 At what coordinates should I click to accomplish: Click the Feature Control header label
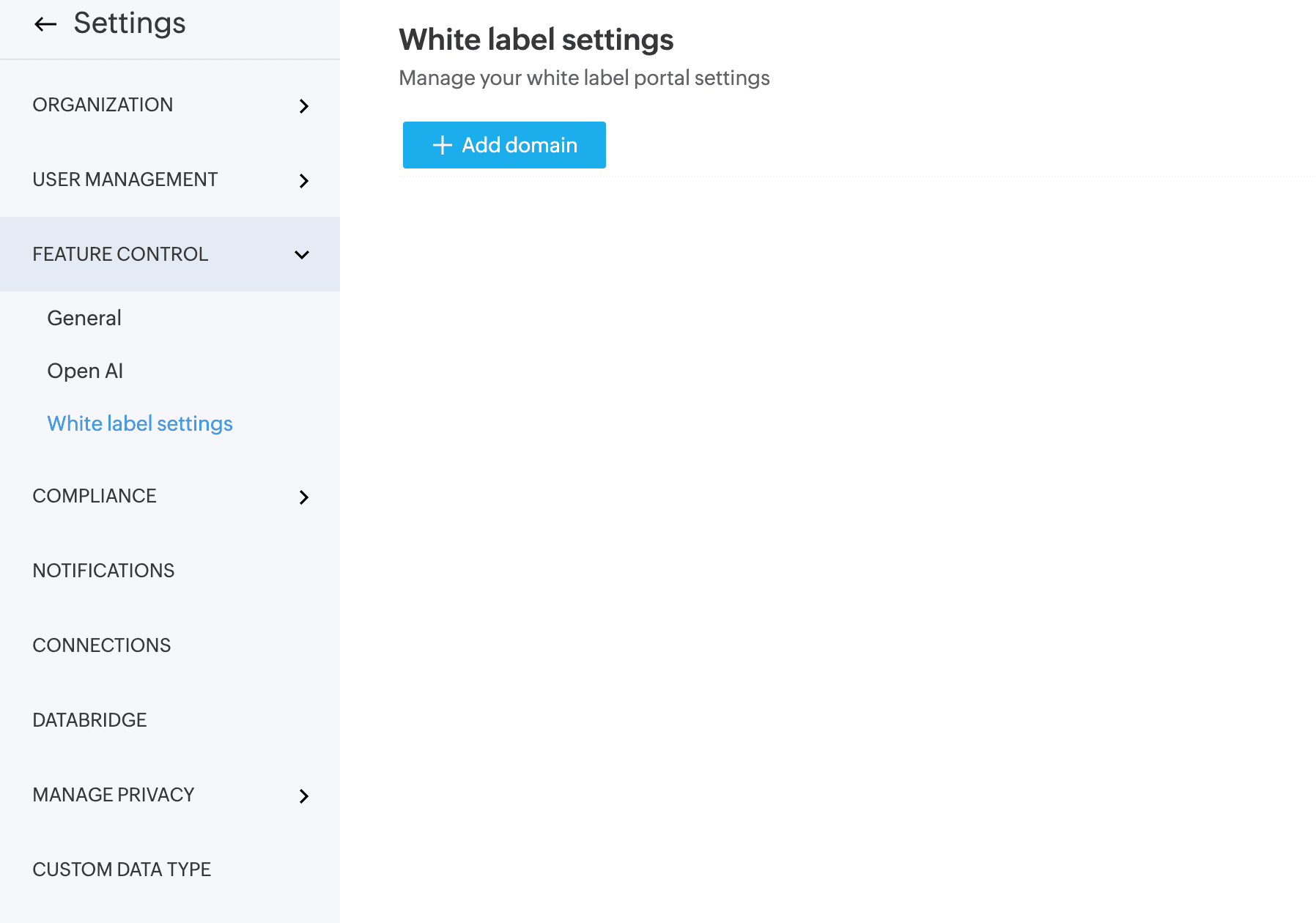pyautogui.click(x=120, y=254)
